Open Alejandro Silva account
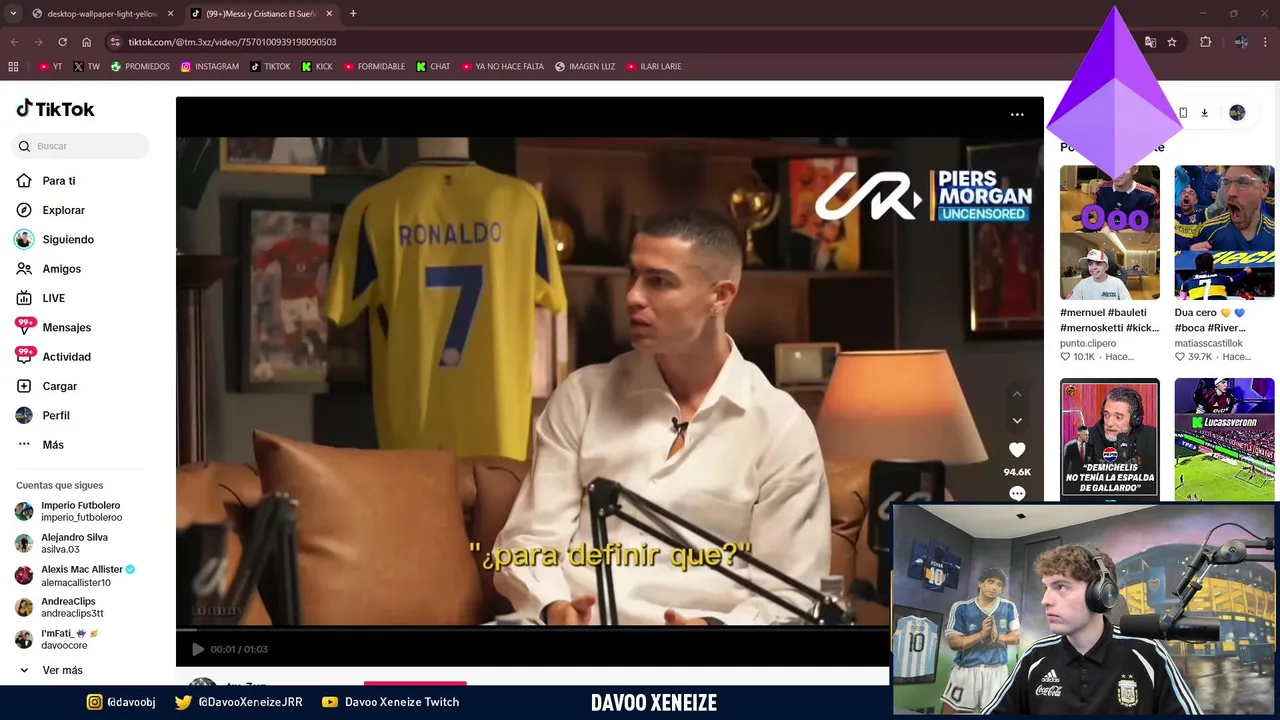Viewport: 1280px width, 720px height. 74,543
